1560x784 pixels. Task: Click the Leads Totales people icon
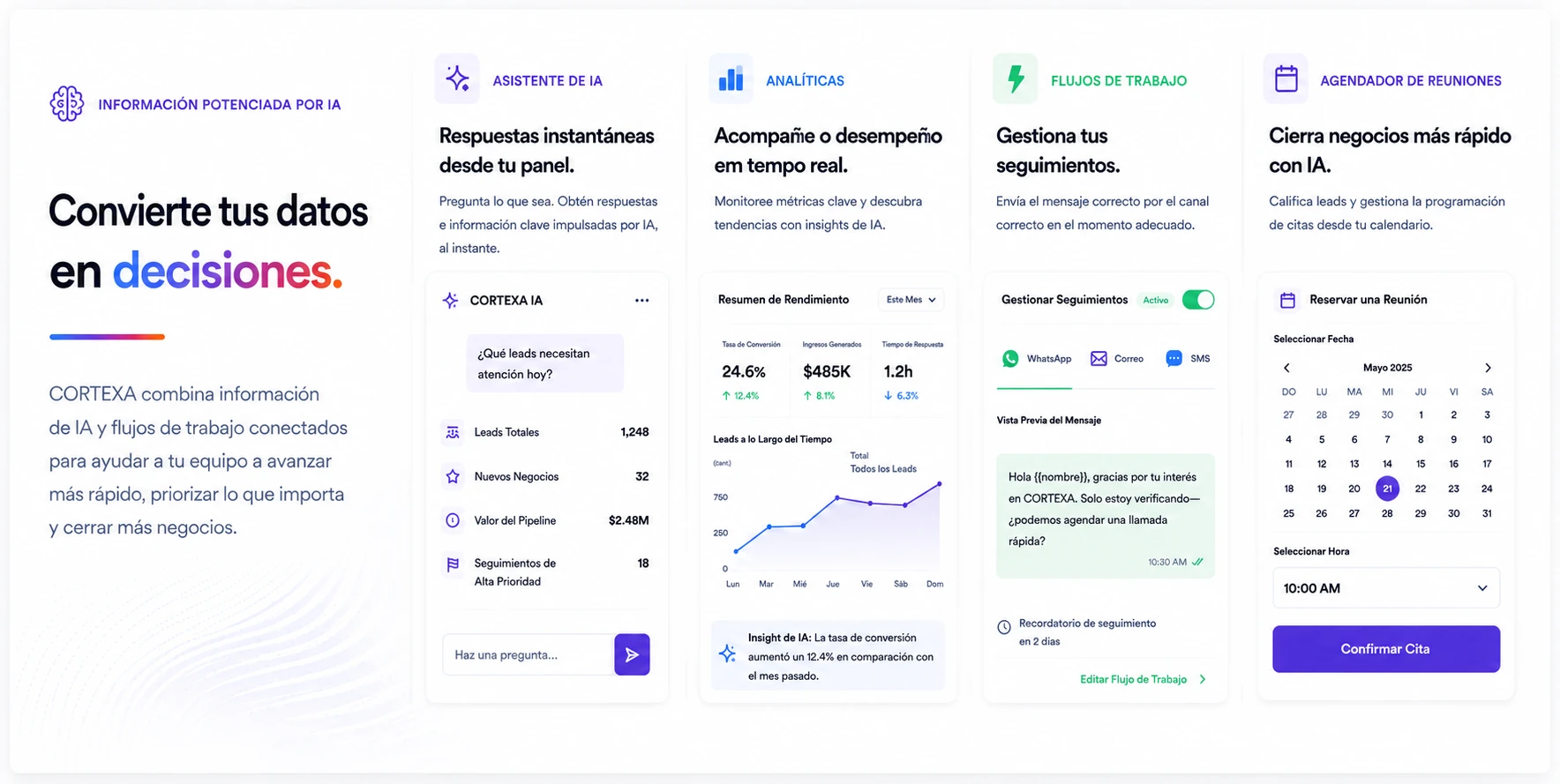pyautogui.click(x=453, y=432)
